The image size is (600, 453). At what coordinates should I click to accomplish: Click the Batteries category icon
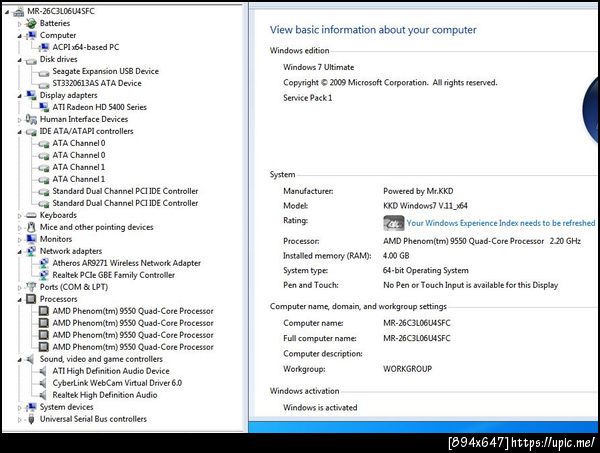(31, 23)
